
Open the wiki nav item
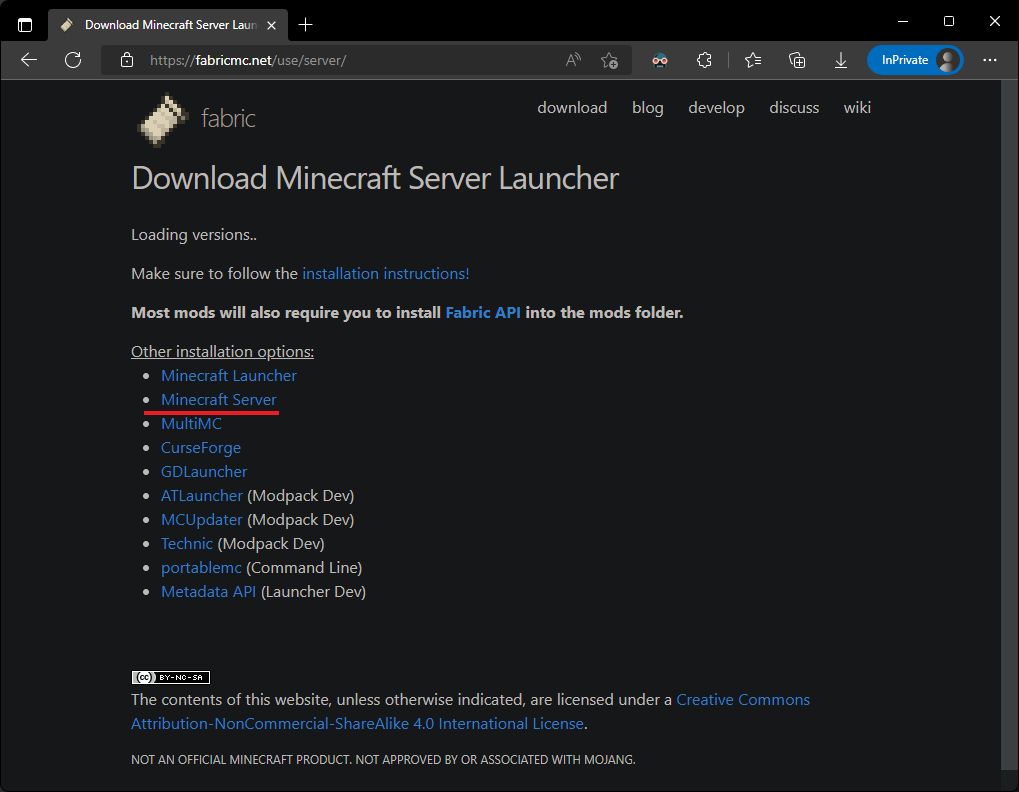(857, 108)
